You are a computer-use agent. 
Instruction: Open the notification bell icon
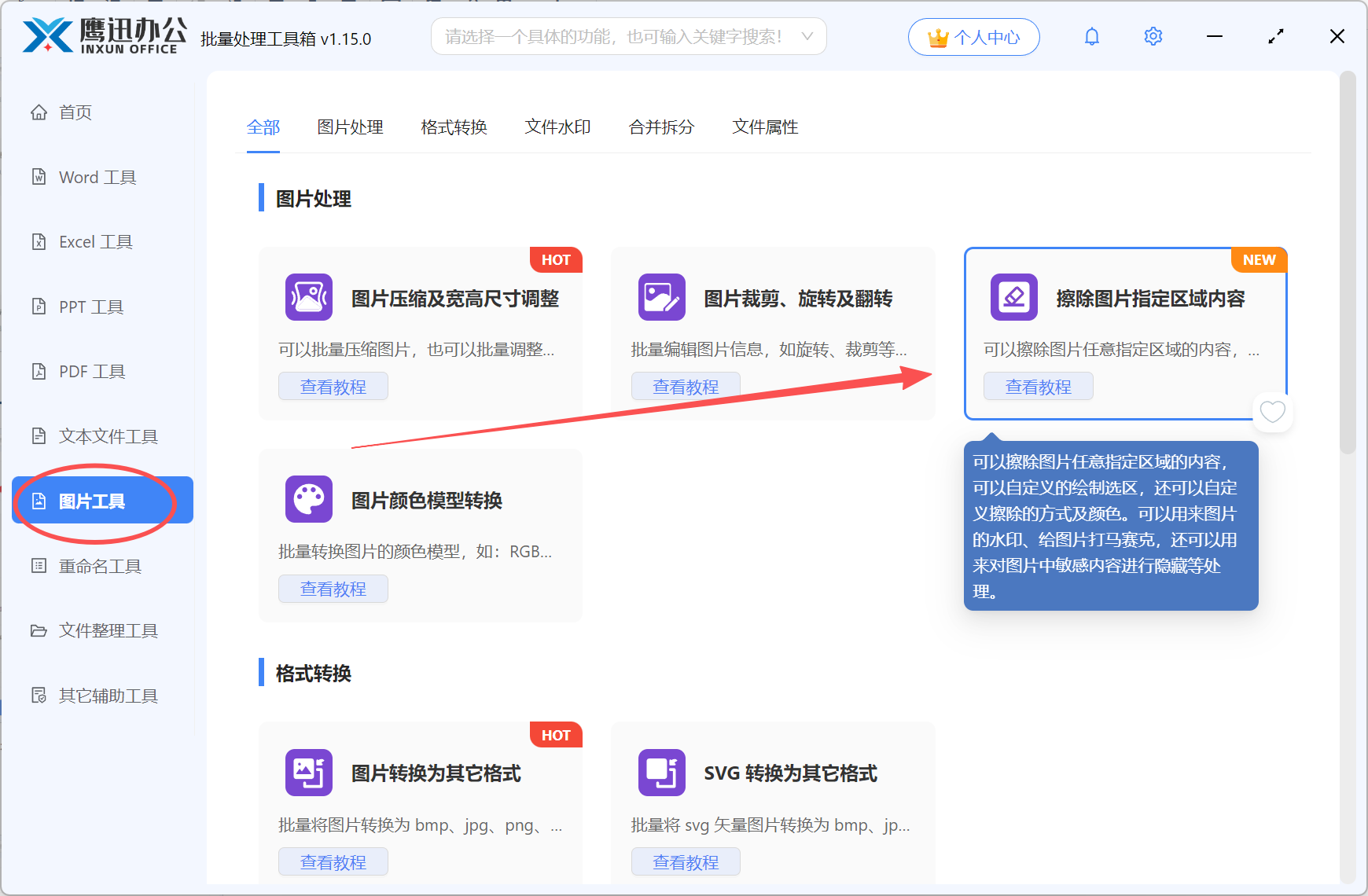point(1092,36)
